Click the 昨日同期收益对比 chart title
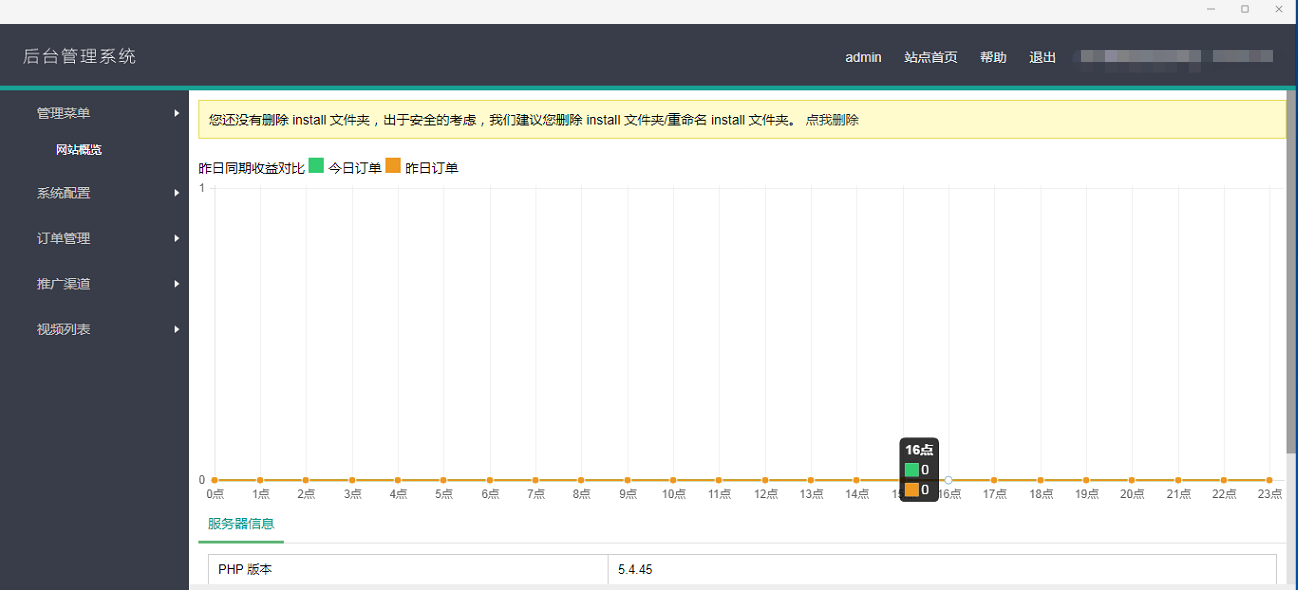This screenshot has width=1298, height=590. pyautogui.click(x=251, y=168)
